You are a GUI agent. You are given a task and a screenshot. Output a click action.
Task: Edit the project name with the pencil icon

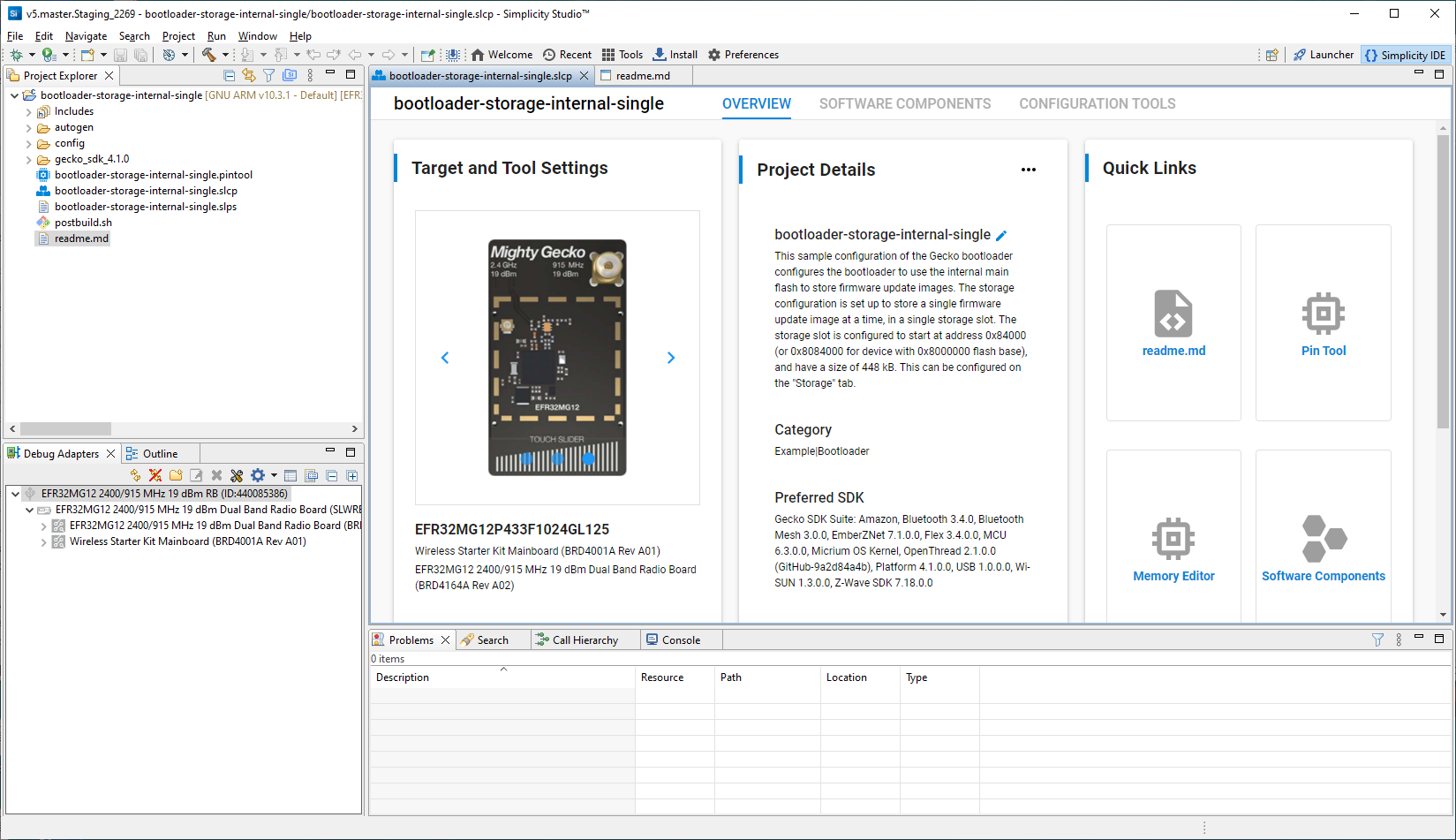coord(1000,235)
